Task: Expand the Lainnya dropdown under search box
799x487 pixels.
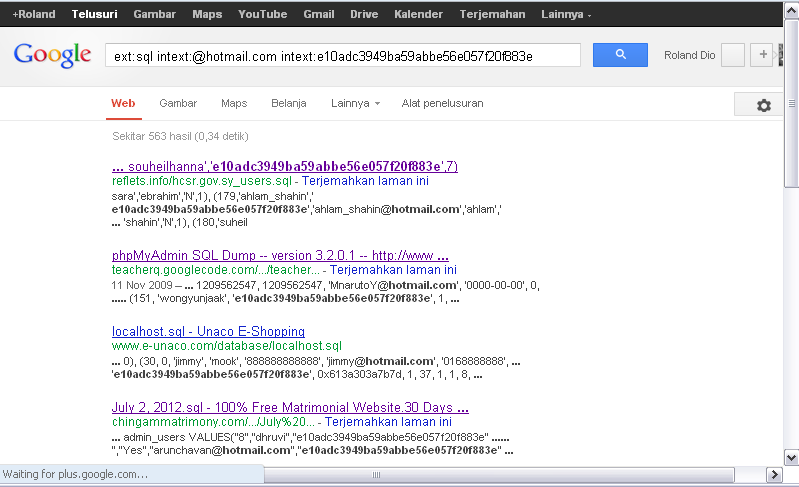Action: tap(355, 103)
